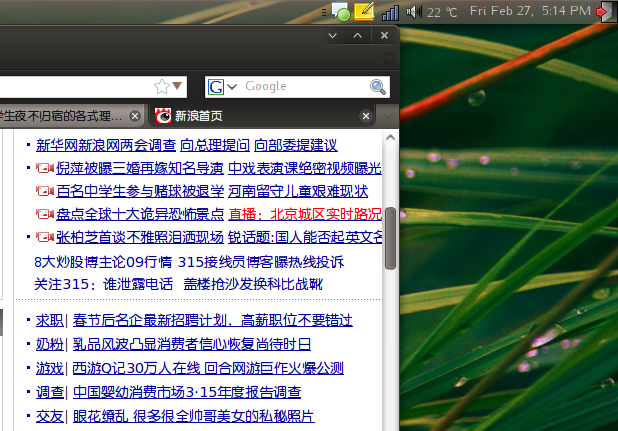Open the Google search engine selector
The height and width of the screenshot is (431, 618).
[x=222, y=87]
